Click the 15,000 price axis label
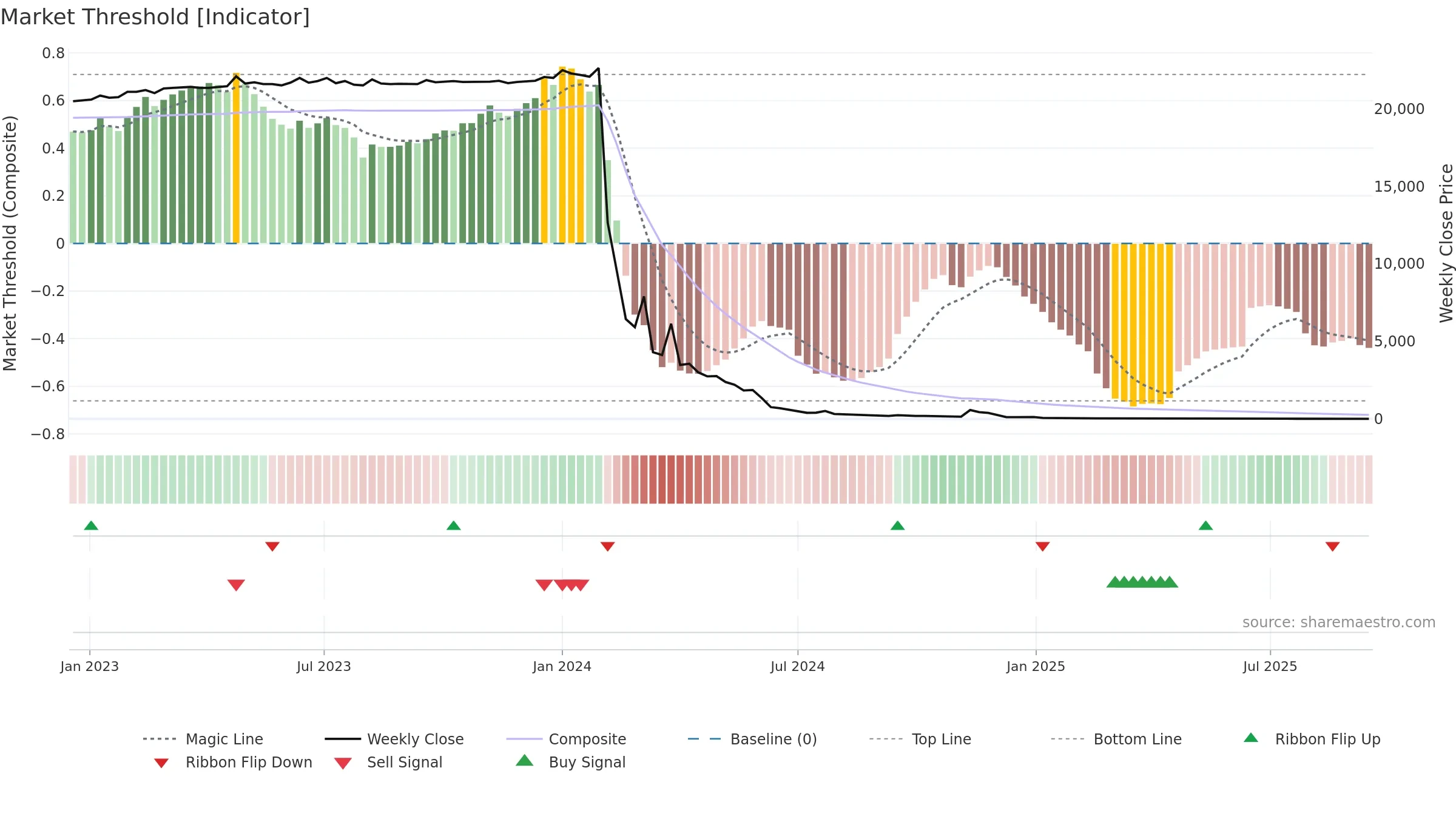This screenshot has height=819, width=1456. 1400,187
